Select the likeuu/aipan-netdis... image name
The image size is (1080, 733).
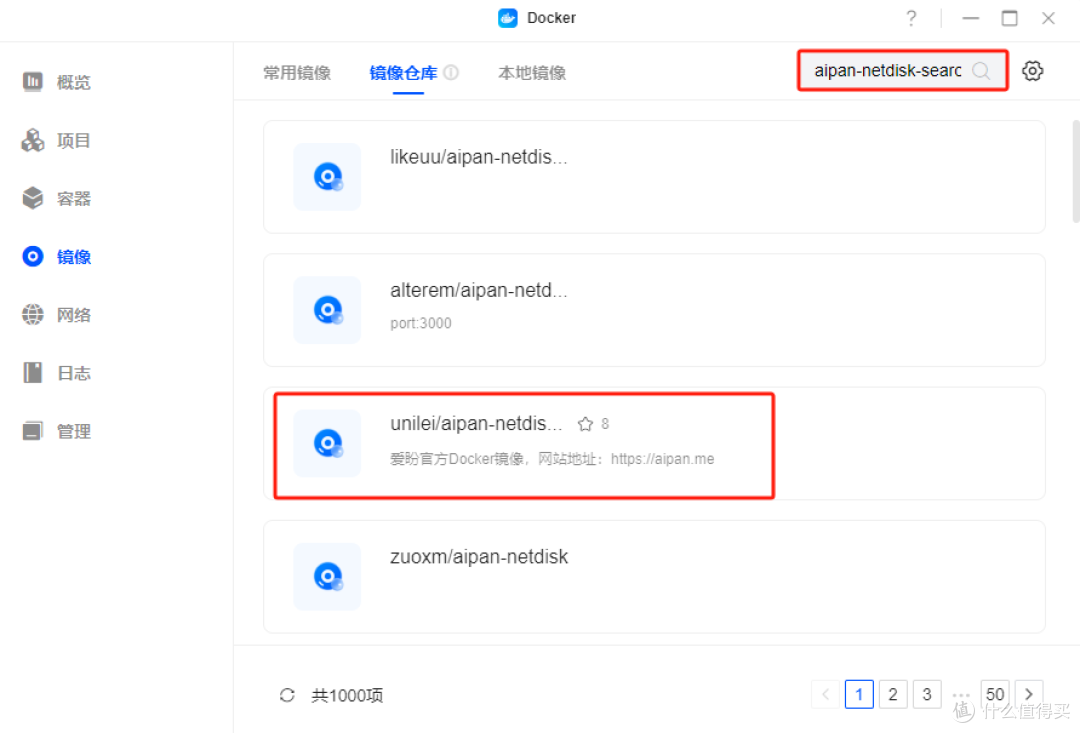479,157
